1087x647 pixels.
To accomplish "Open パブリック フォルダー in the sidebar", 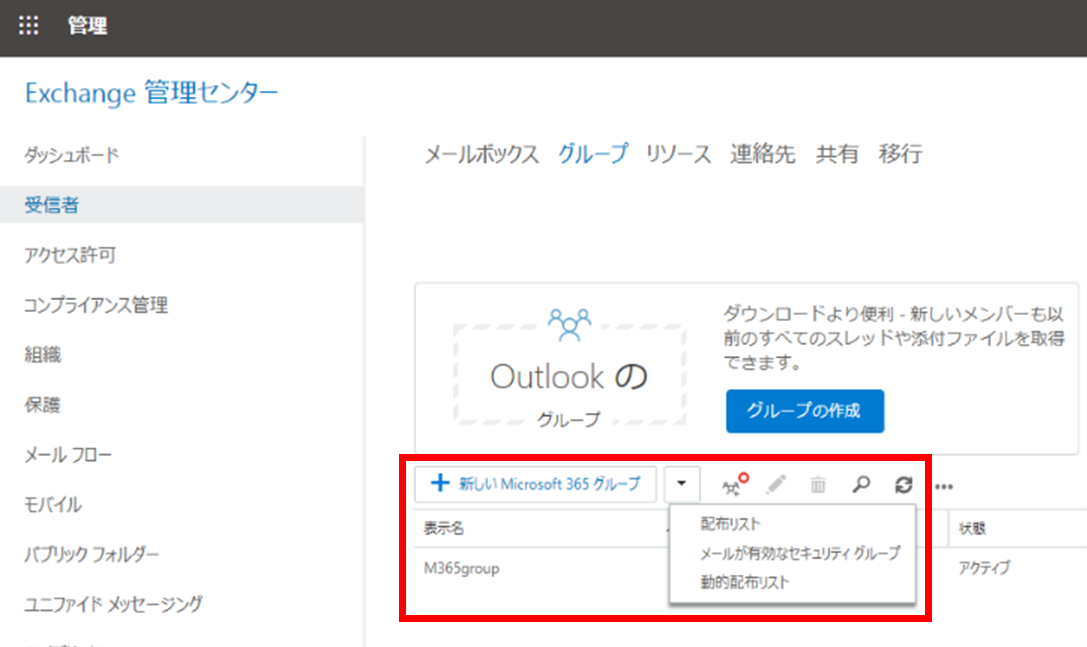I will pos(92,555).
